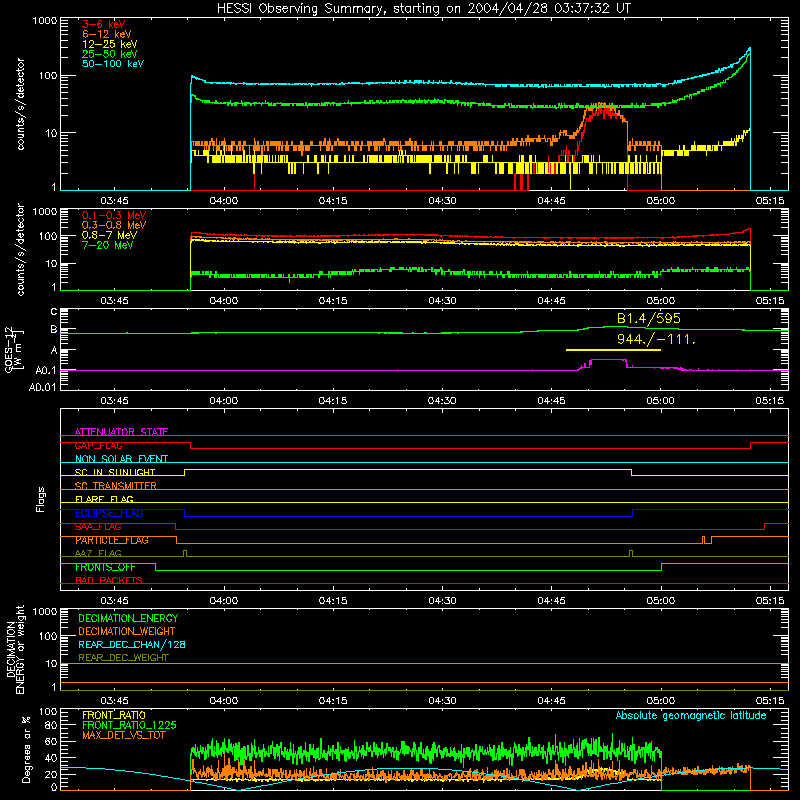Select the 12-25 keV legend label

pyautogui.click(x=109, y=44)
